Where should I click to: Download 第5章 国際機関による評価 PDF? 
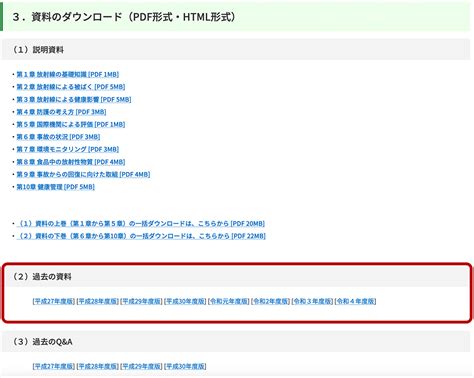71,124
